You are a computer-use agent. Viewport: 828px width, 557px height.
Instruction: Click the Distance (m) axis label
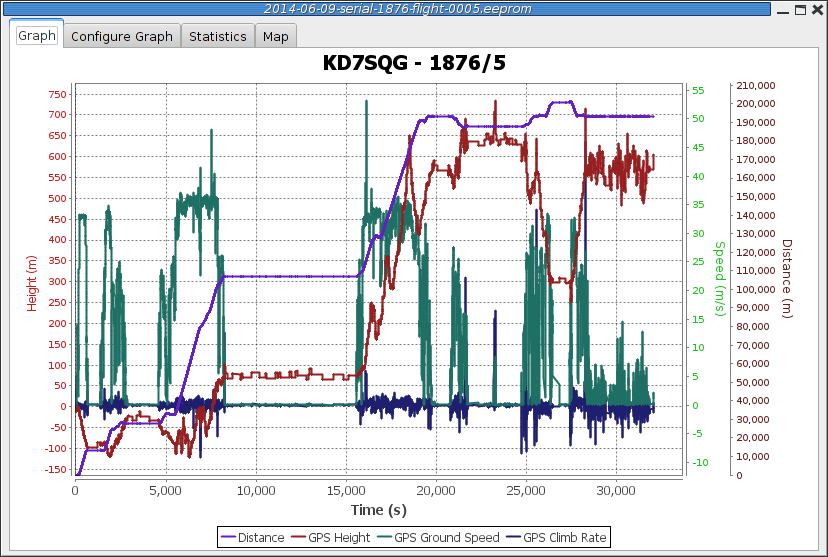[x=787, y=278]
